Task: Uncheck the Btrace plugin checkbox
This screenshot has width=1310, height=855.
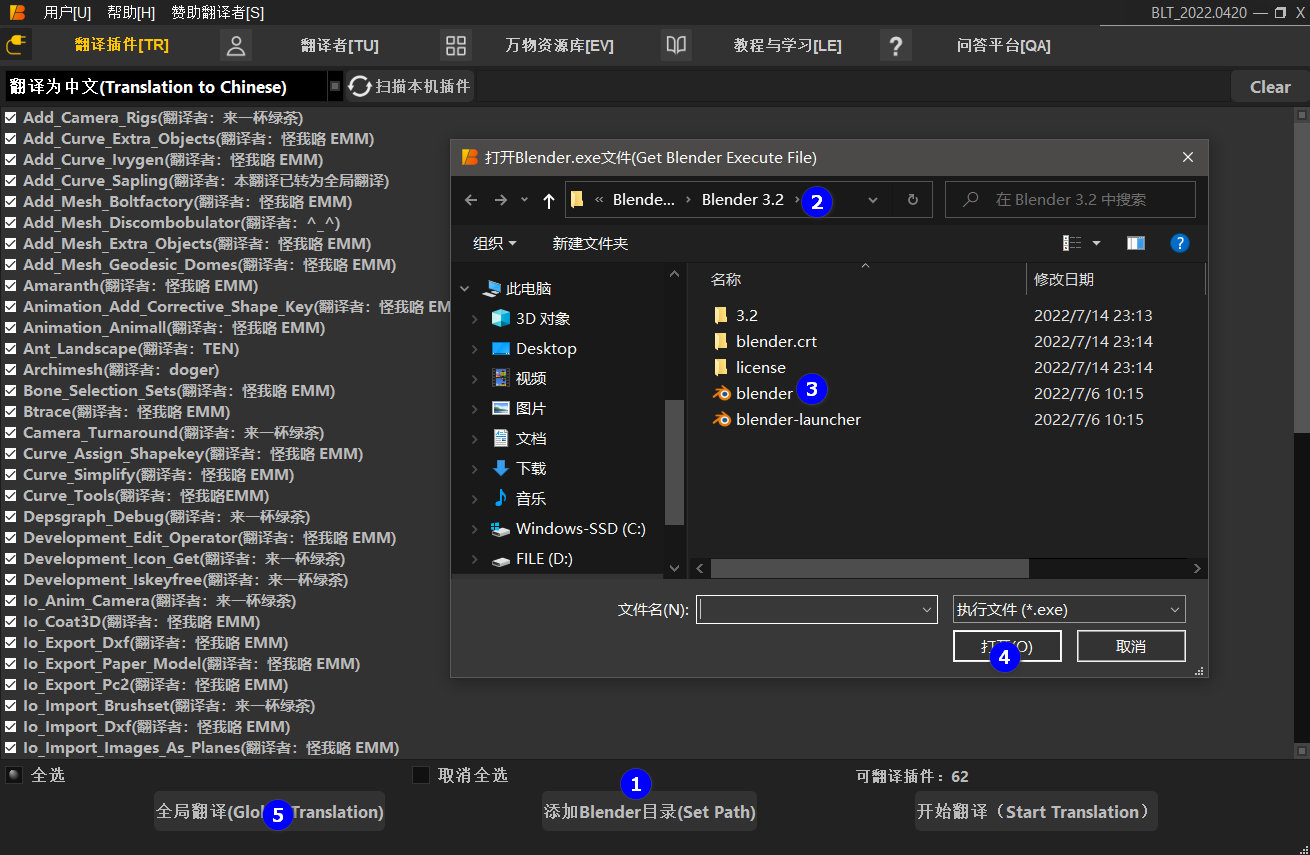Action: (10, 412)
